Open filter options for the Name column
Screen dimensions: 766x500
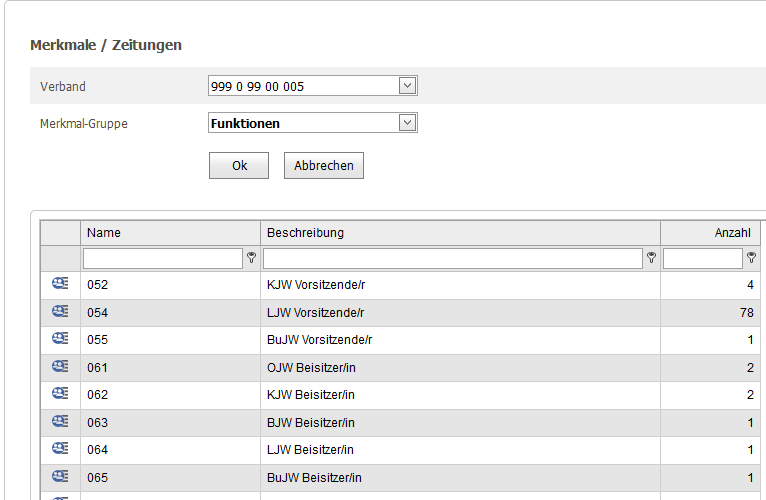pos(251,258)
